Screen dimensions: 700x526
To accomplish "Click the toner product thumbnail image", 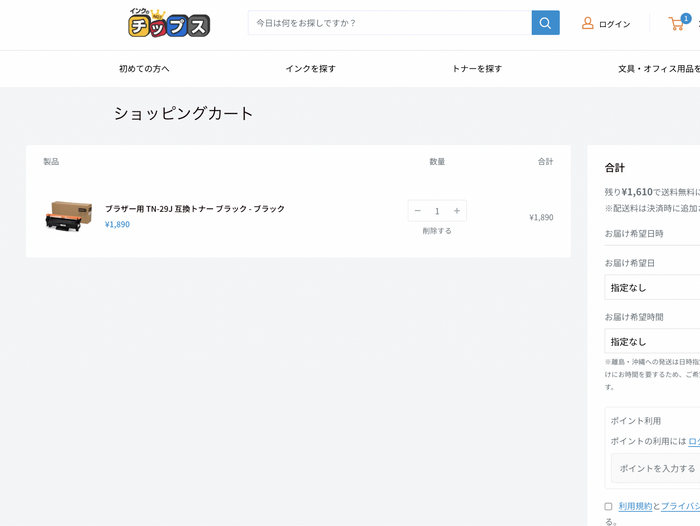I will pyautogui.click(x=68, y=216).
